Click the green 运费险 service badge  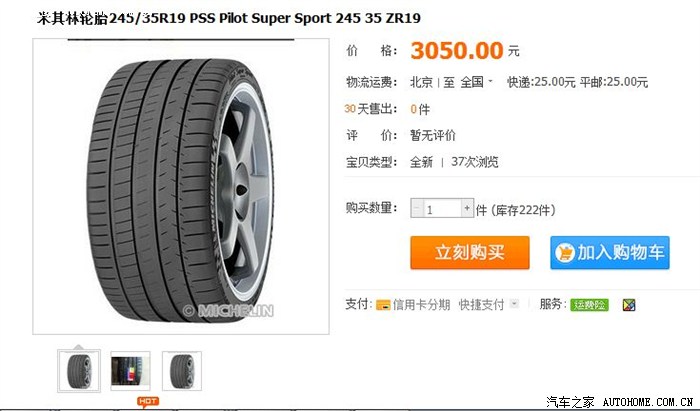pos(589,305)
